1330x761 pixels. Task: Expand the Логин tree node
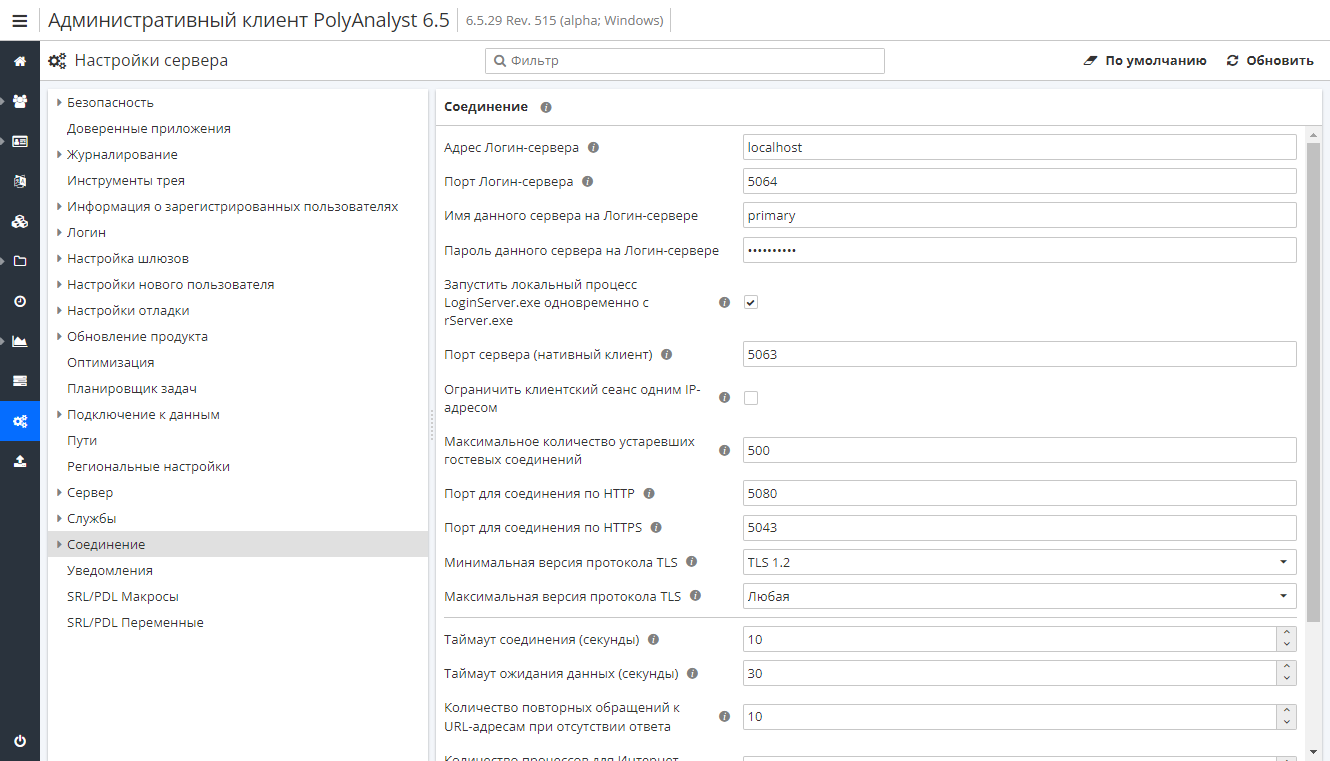[59, 232]
